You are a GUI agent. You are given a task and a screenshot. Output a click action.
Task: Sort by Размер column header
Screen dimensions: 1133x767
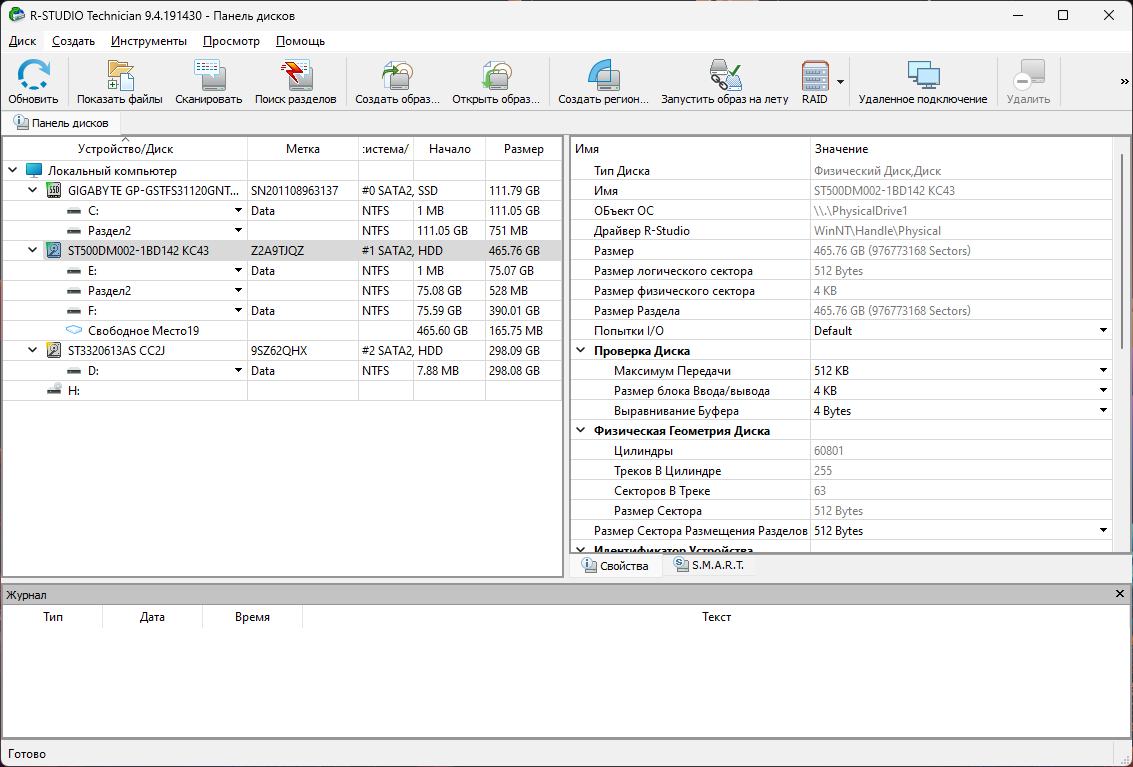pyautogui.click(x=524, y=149)
